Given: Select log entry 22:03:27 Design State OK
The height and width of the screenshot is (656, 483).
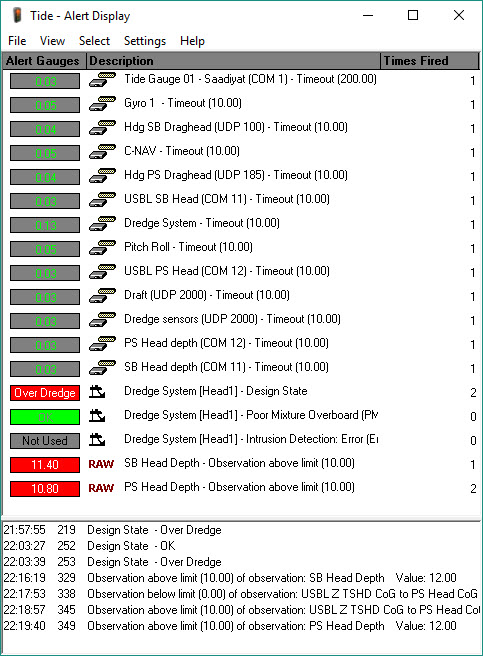Looking at the screenshot, I should (x=241, y=546).
